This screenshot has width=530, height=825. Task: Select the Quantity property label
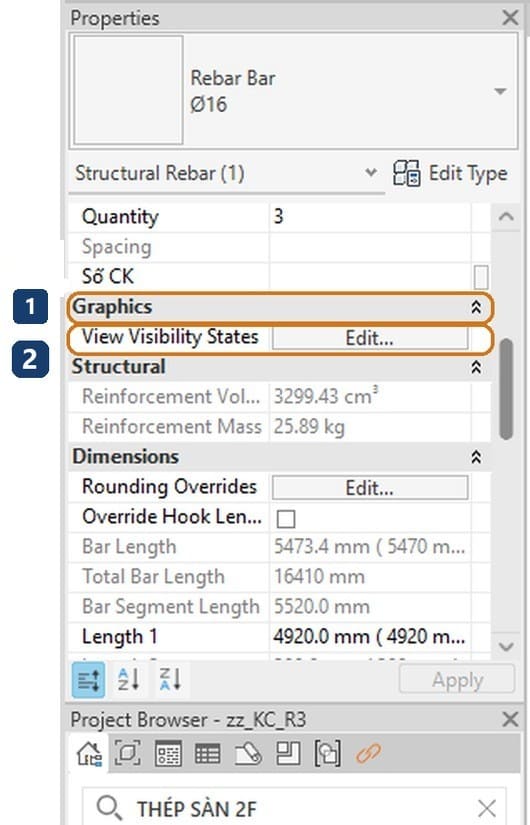coord(120,217)
